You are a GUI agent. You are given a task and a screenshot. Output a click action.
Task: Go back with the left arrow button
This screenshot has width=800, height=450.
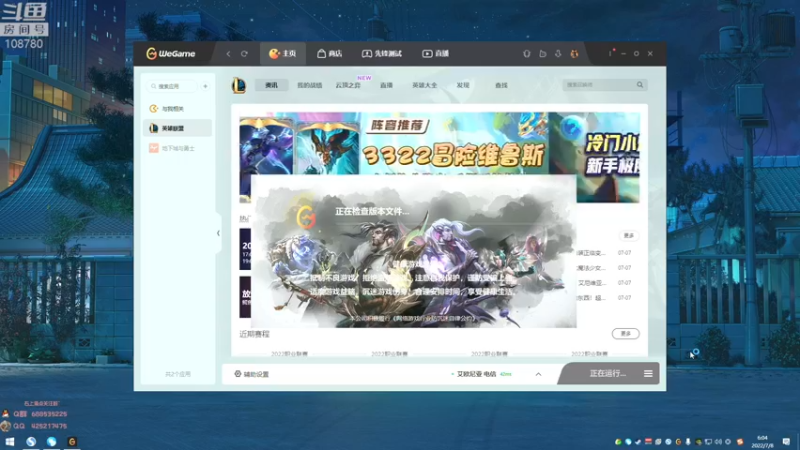click(229, 54)
